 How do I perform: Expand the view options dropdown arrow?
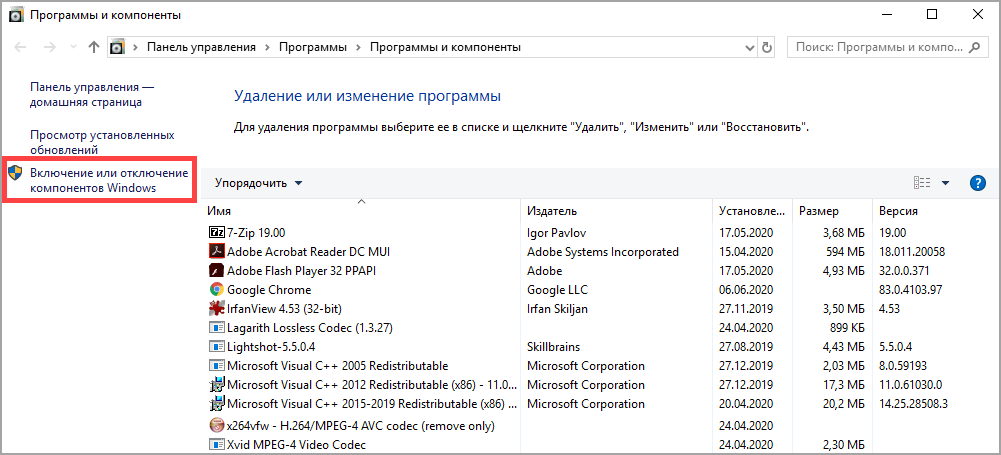[x=945, y=183]
